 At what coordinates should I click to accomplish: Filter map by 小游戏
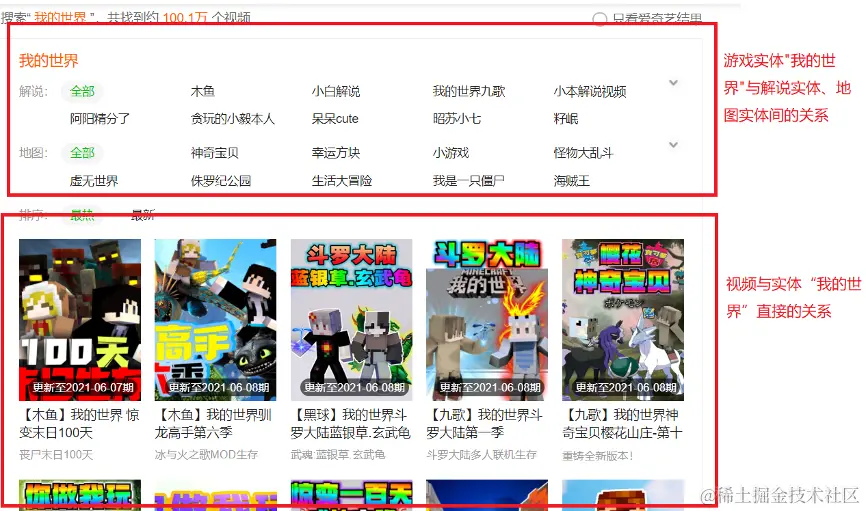pos(451,152)
